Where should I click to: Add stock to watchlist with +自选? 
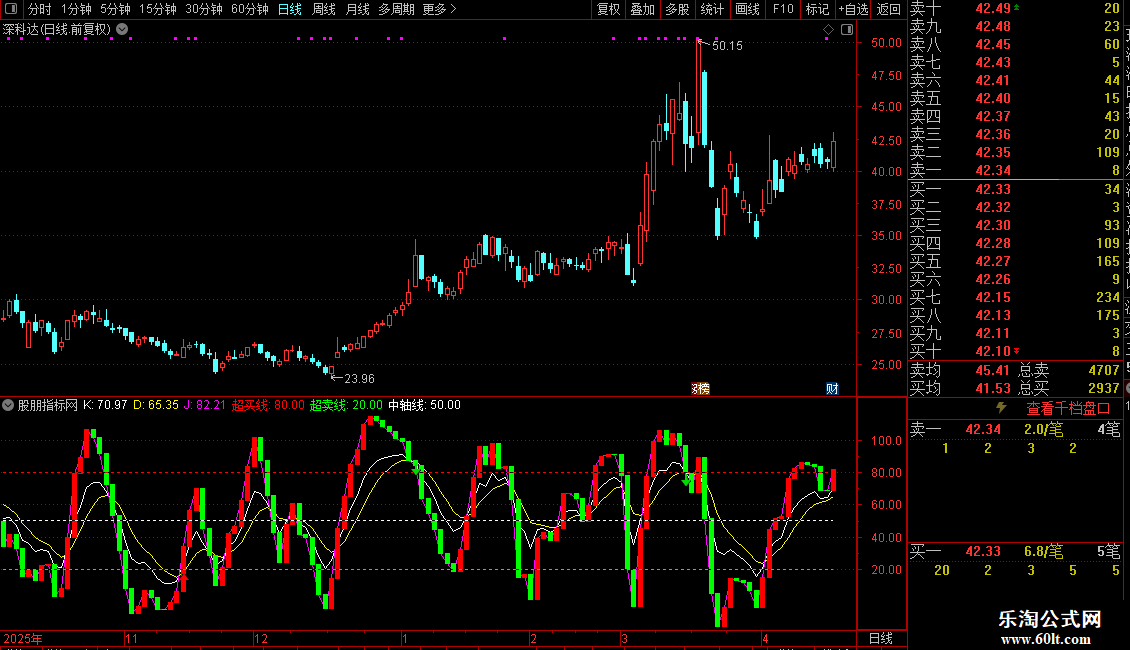click(853, 9)
